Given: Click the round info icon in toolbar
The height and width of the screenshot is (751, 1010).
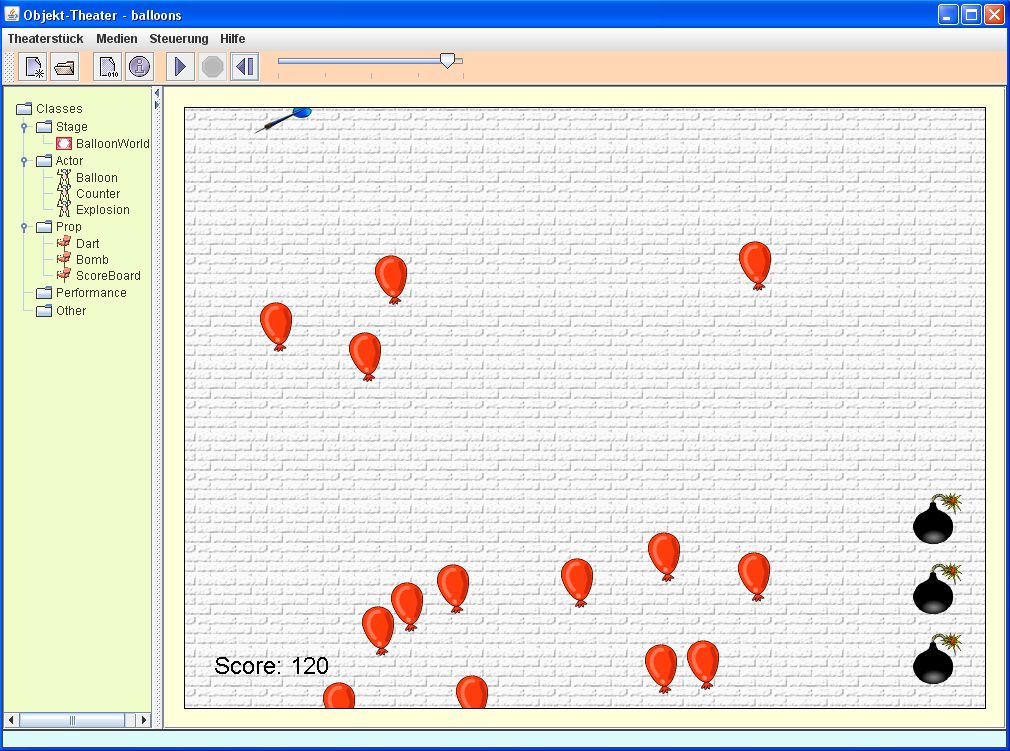Looking at the screenshot, I should 139,67.
